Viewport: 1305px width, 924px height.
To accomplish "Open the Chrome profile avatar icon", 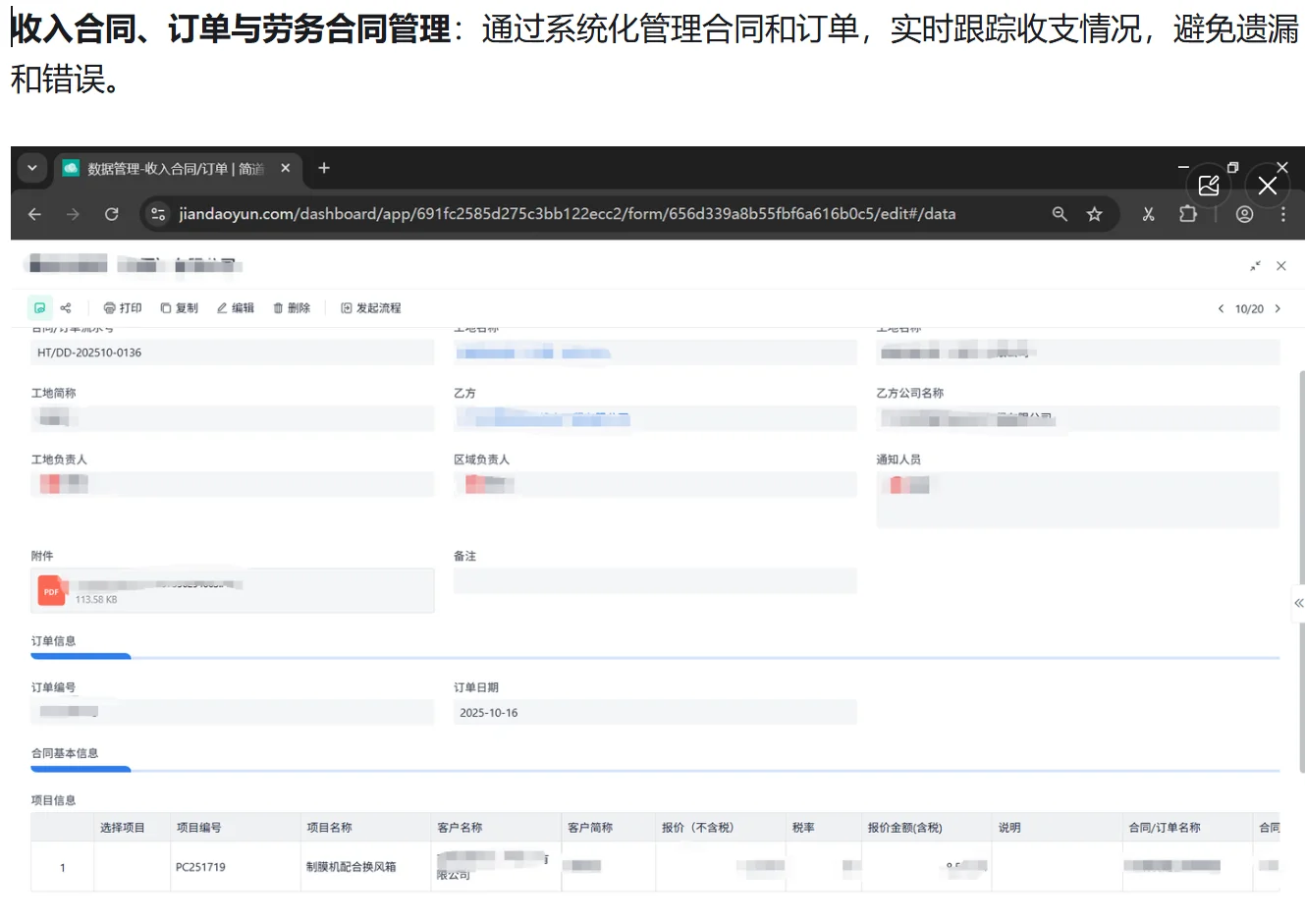I will pos(1244,213).
